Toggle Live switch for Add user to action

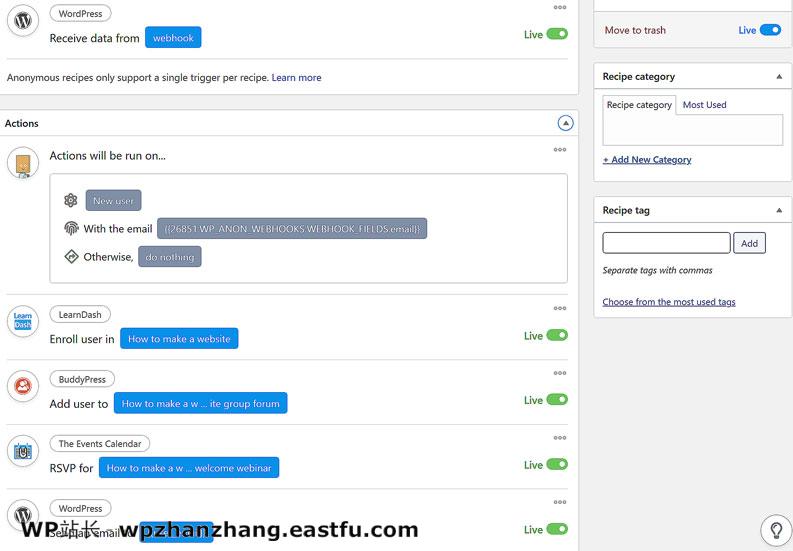point(557,400)
